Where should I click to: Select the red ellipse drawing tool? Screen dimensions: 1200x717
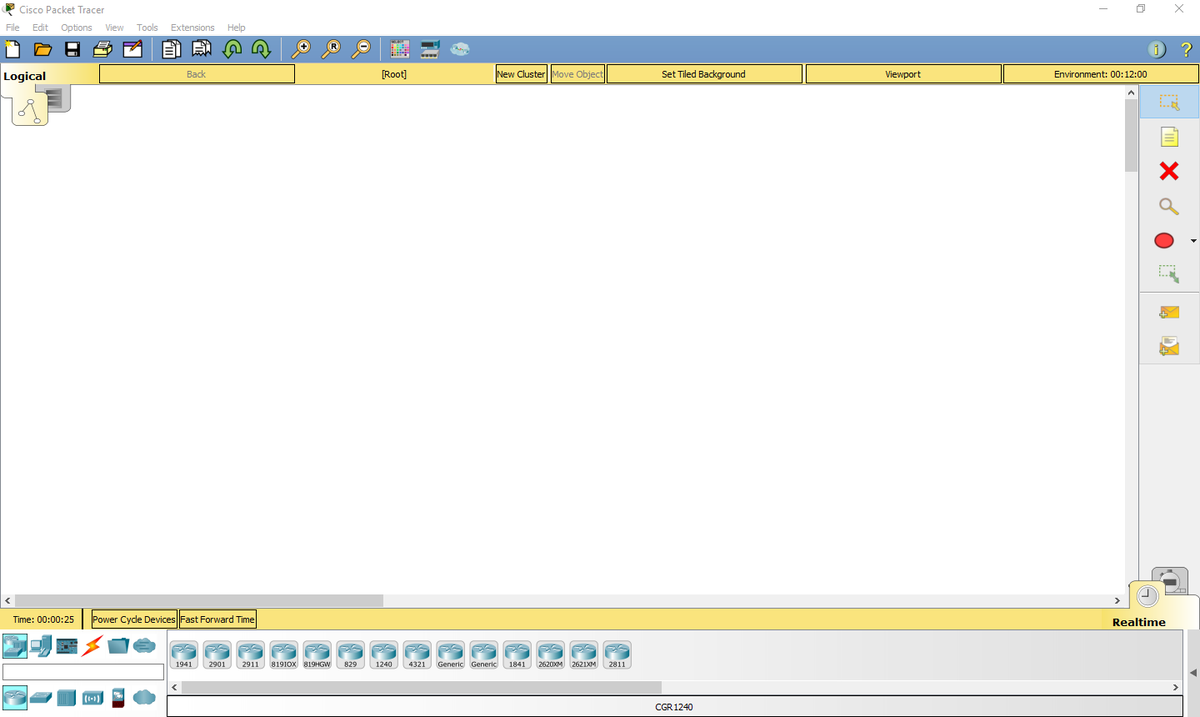point(1164,240)
